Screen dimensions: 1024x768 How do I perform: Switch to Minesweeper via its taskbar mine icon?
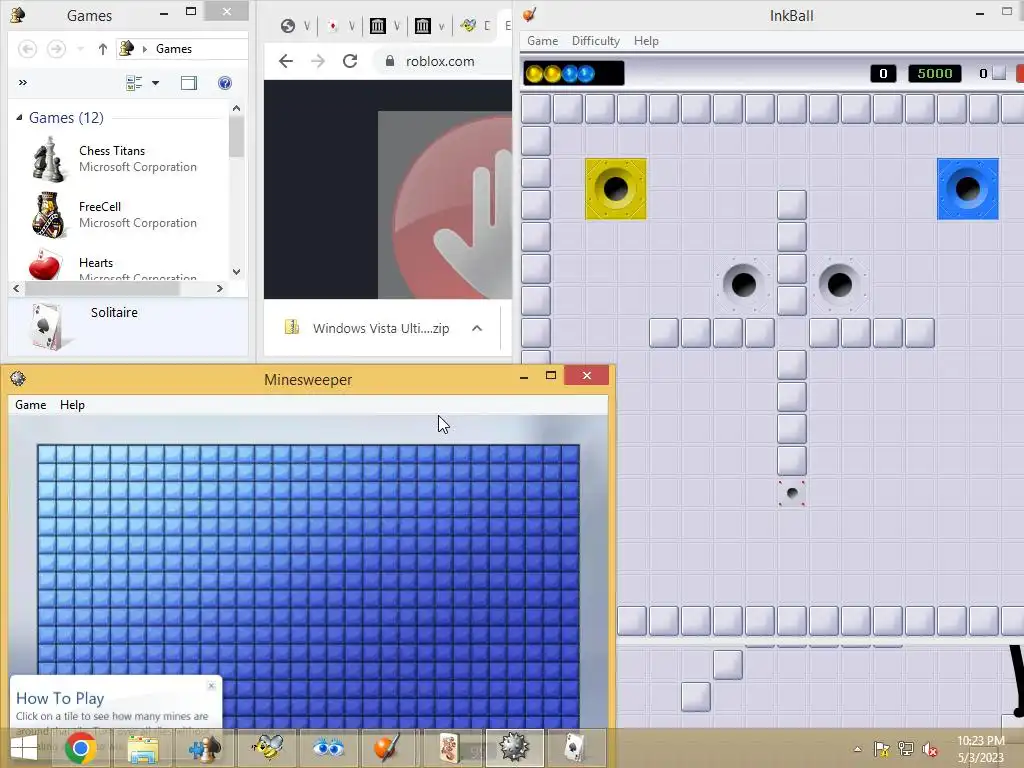click(x=514, y=748)
